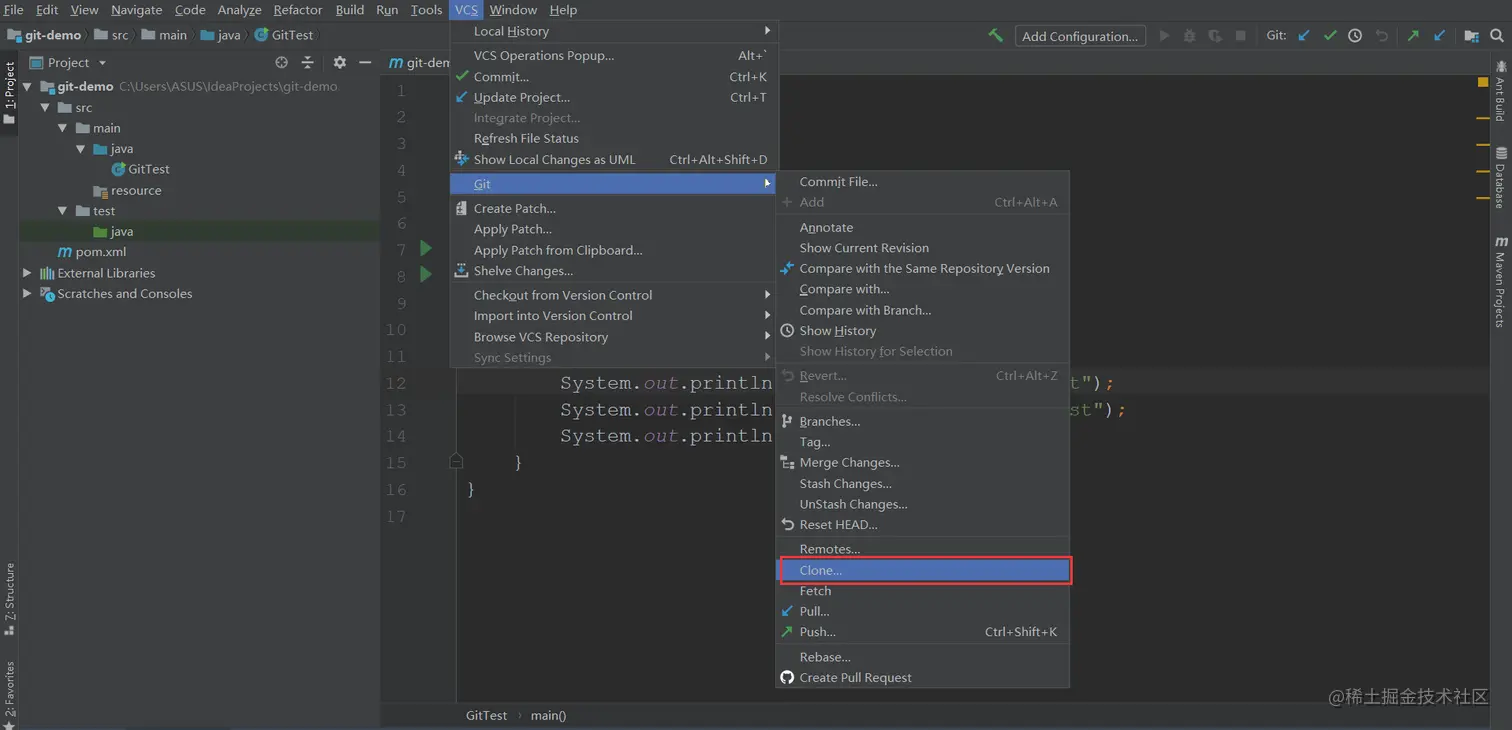Expand Scratches and Consoles node
The image size is (1512, 730).
(27, 293)
